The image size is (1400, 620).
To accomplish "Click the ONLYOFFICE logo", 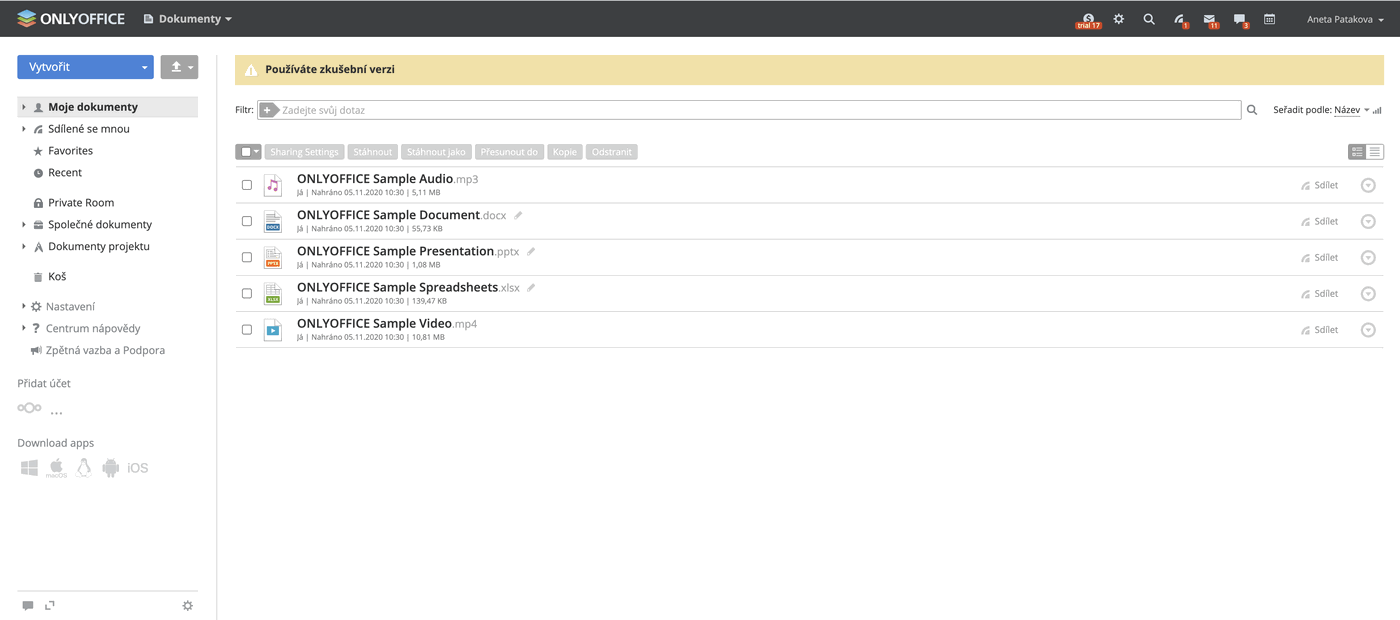I will coord(71,19).
